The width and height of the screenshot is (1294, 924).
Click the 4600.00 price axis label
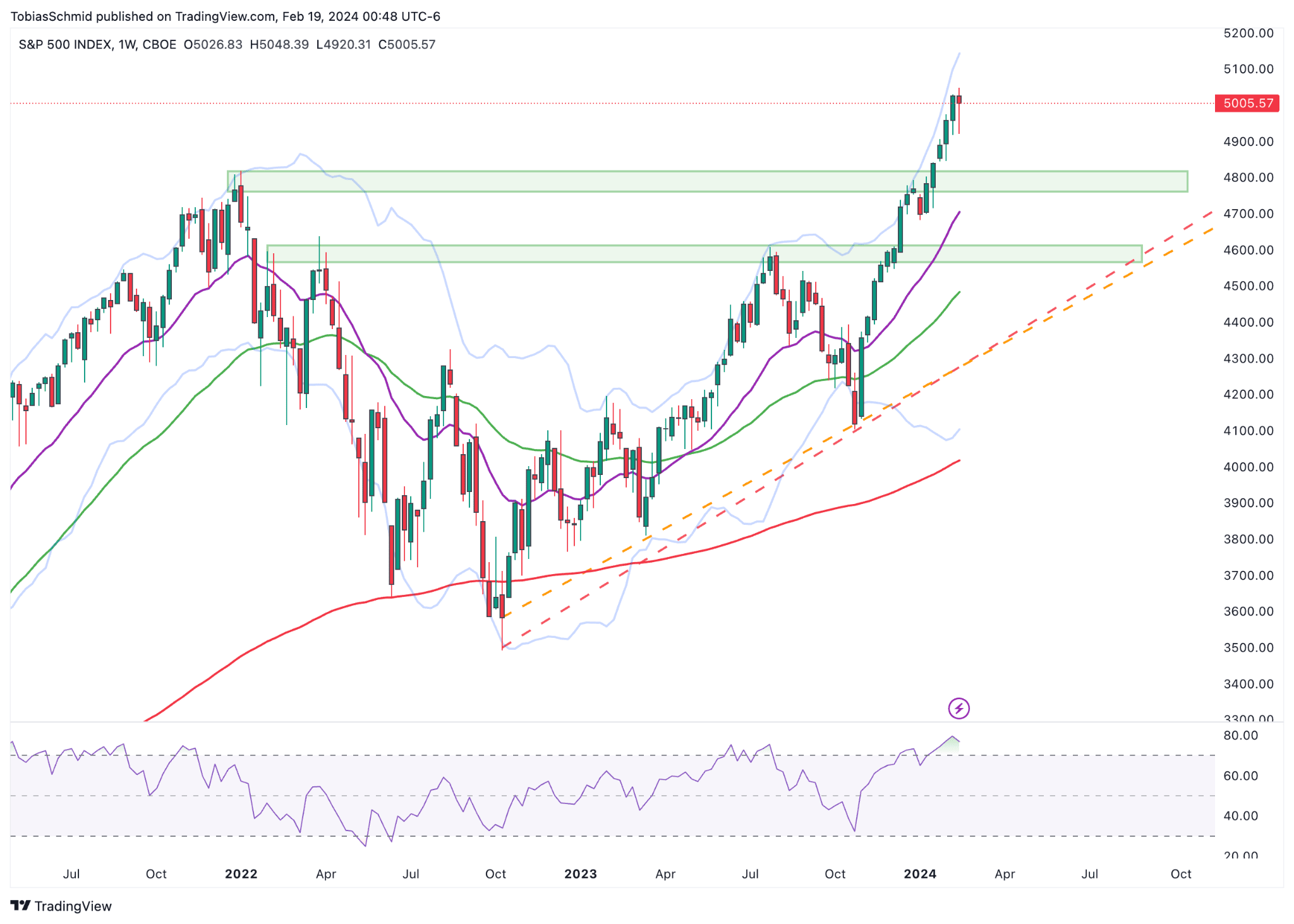pyautogui.click(x=1249, y=250)
